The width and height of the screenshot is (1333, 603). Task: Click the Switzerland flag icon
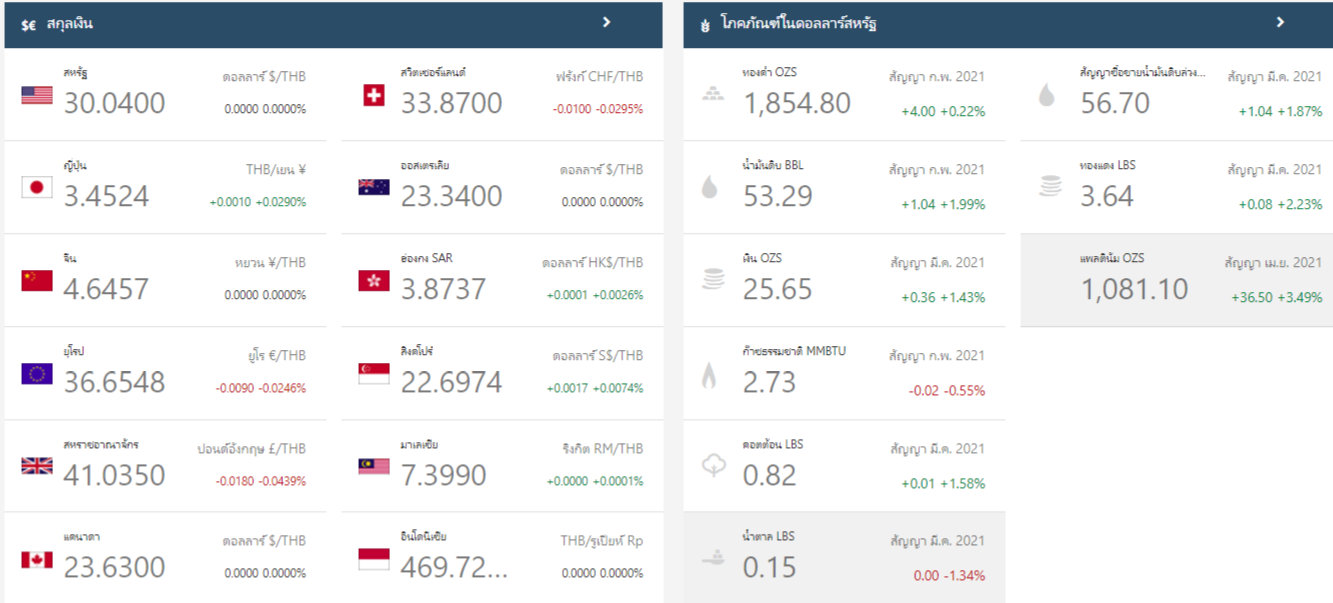coord(374,95)
